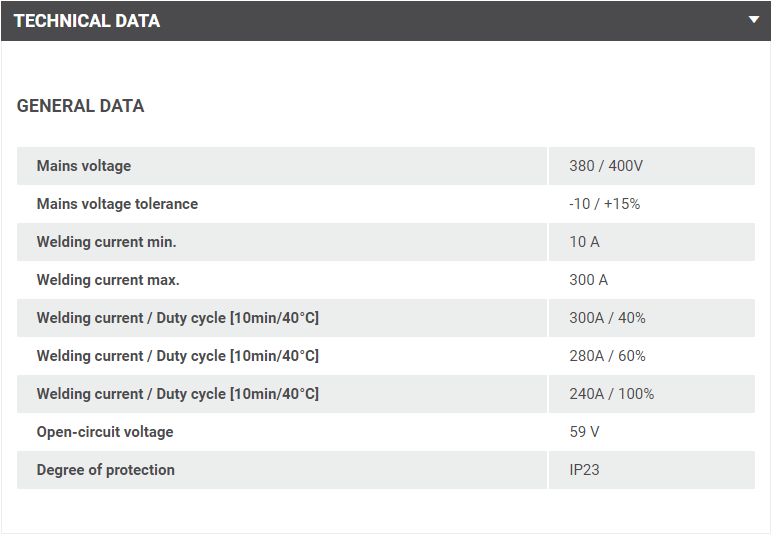Screen dimensions: 773x538
Task: Select the Mains voltage tolerance label
Action: pyautogui.click(x=117, y=204)
